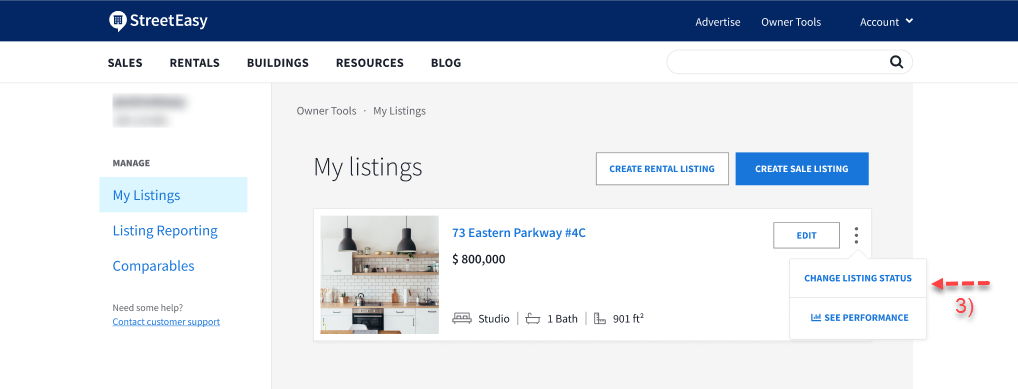Click the search magnifier icon

coord(896,62)
